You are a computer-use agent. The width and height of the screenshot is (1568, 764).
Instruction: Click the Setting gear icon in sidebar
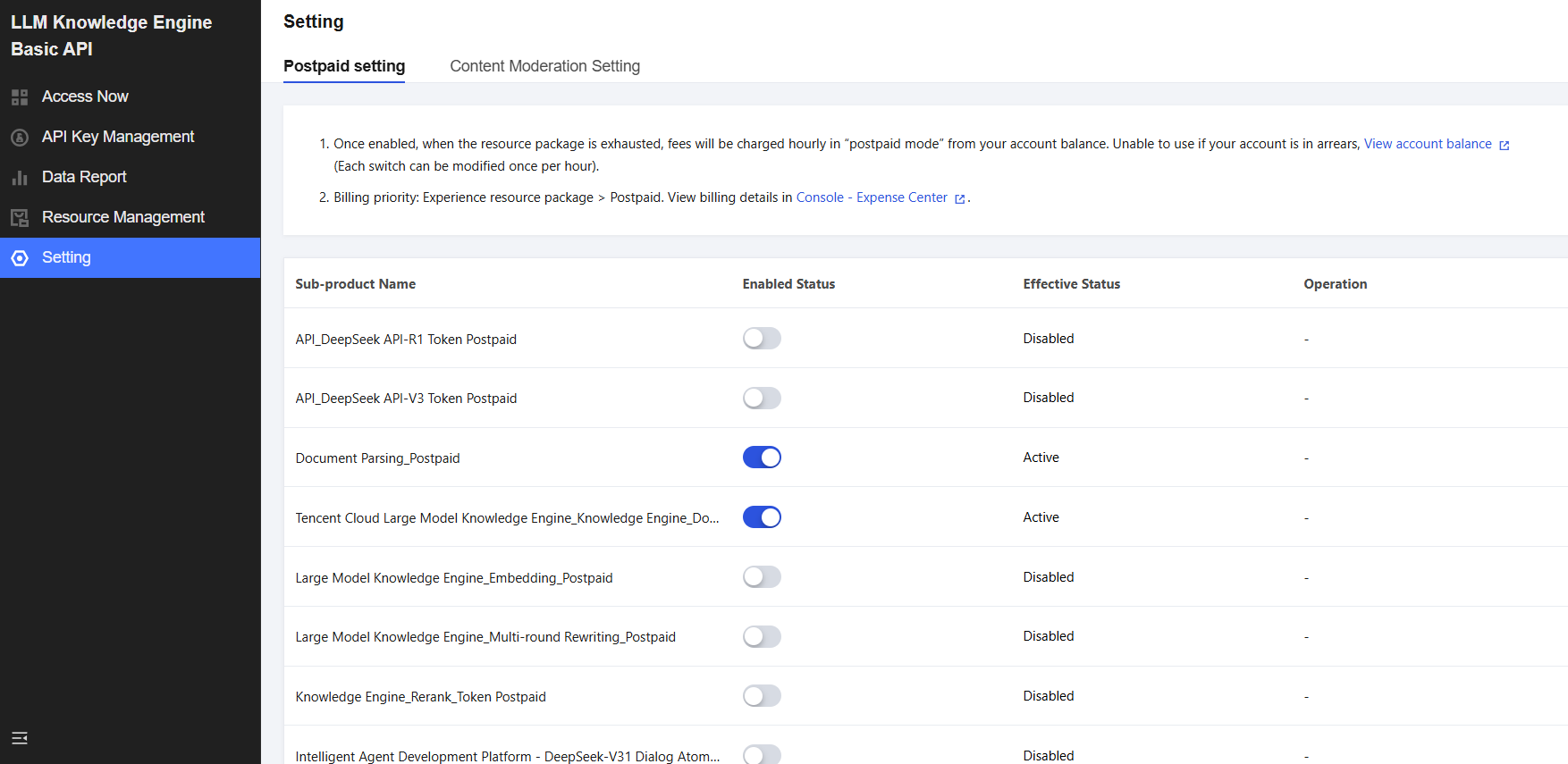20,258
